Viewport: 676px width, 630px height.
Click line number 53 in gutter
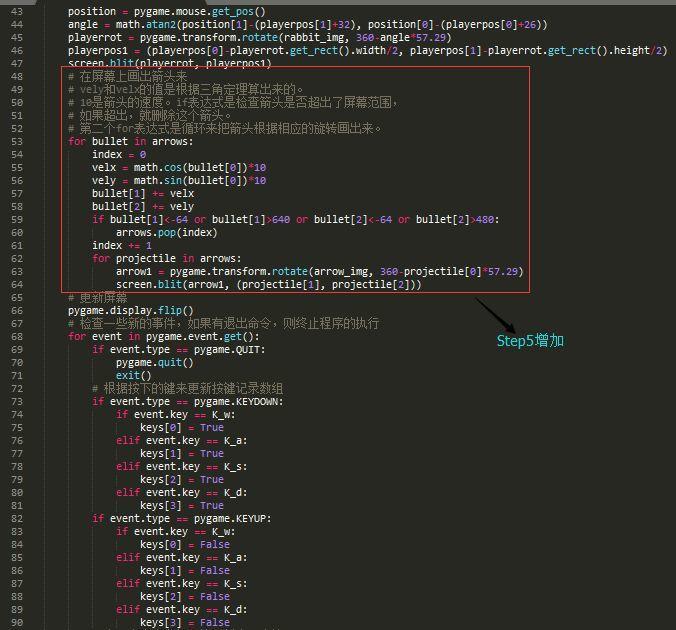16,142
